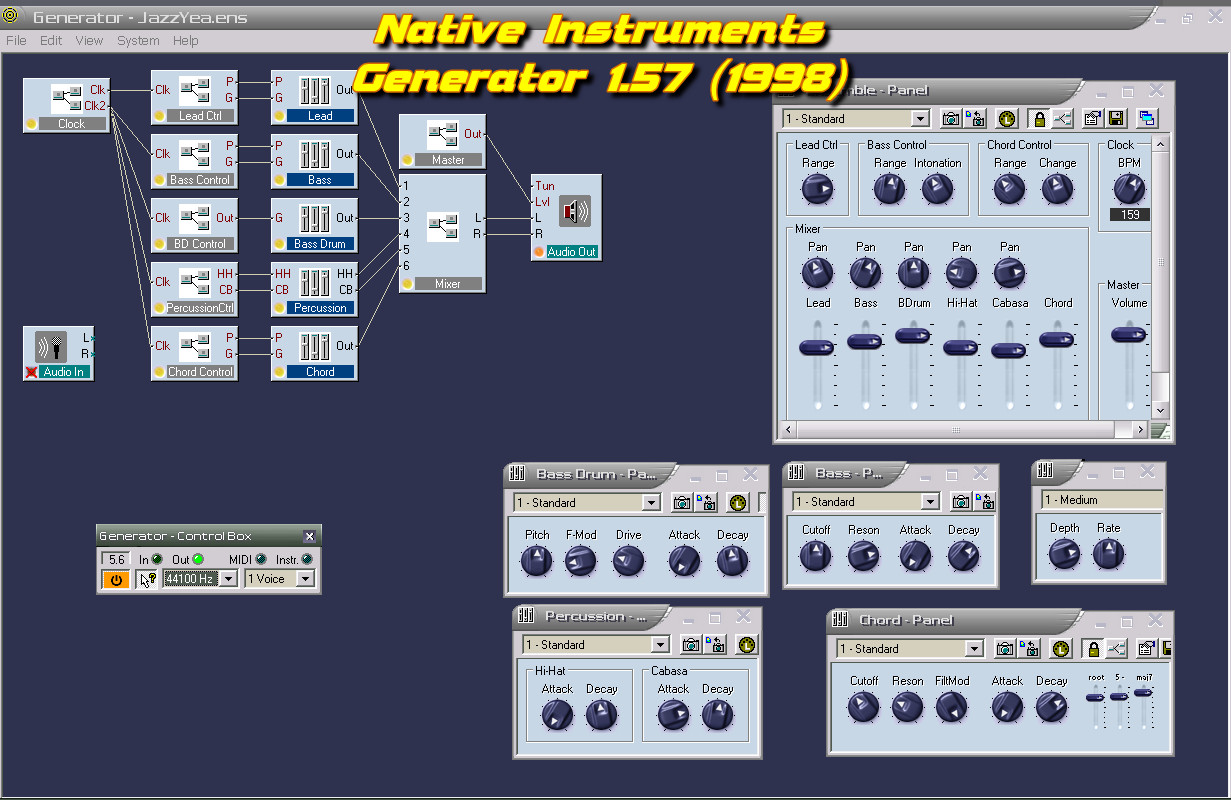This screenshot has height=800, width=1231.
Task: Click the Bass Drum Pitch knob
Action: tap(536, 561)
